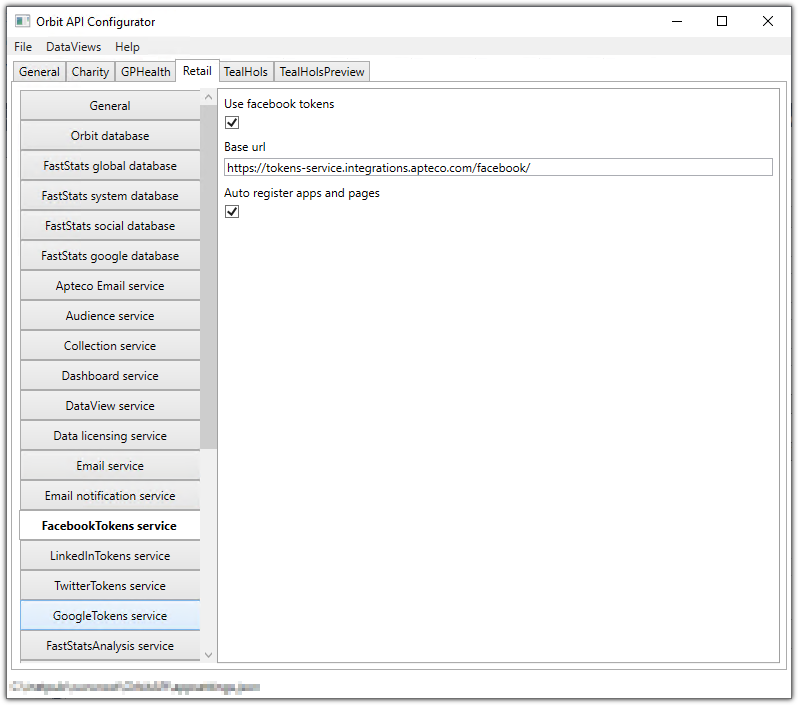798x705 pixels.
Task: Select DataView service
Action: pyautogui.click(x=110, y=406)
